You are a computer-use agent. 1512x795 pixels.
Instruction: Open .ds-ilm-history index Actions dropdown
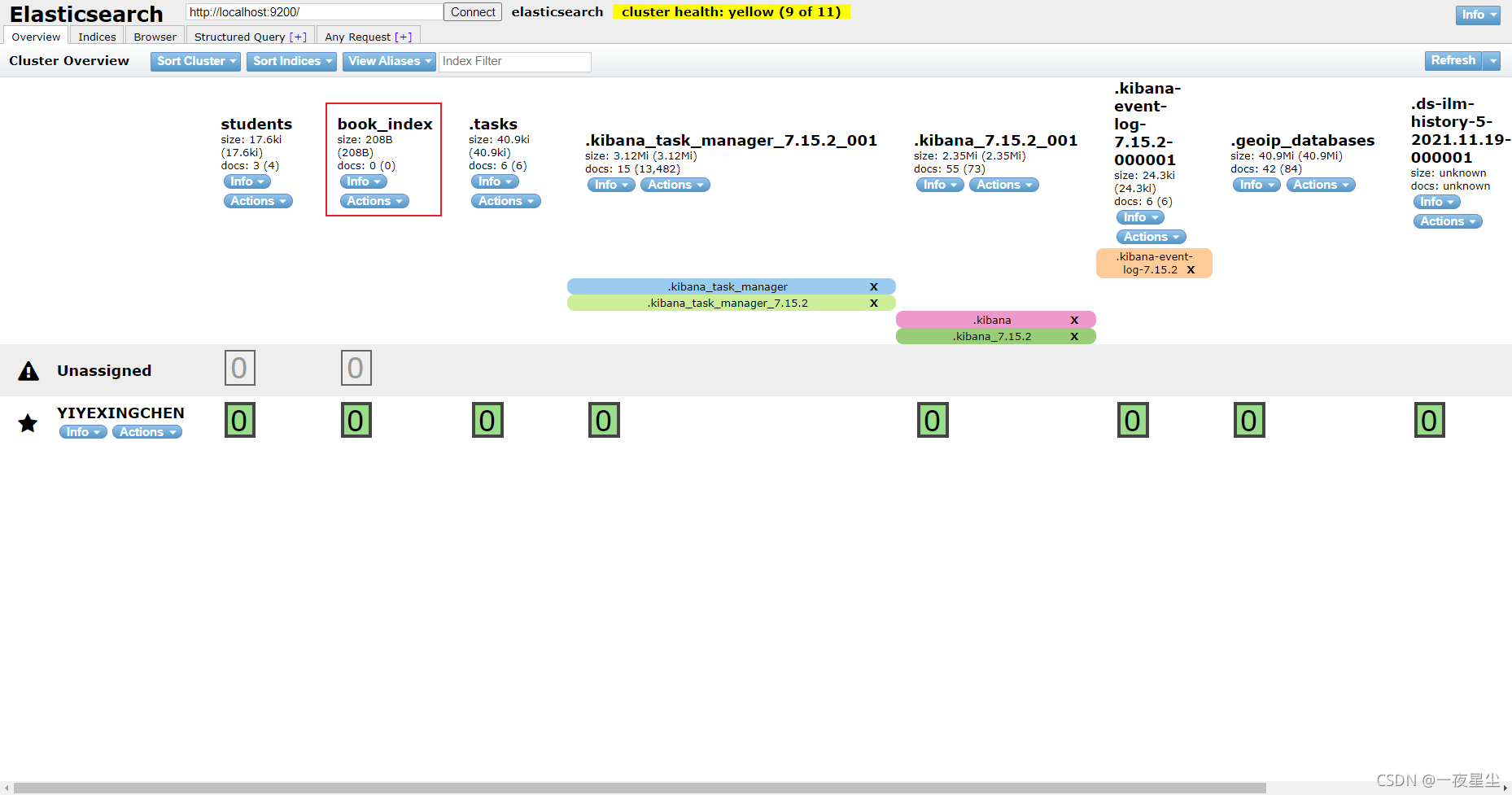(1448, 221)
